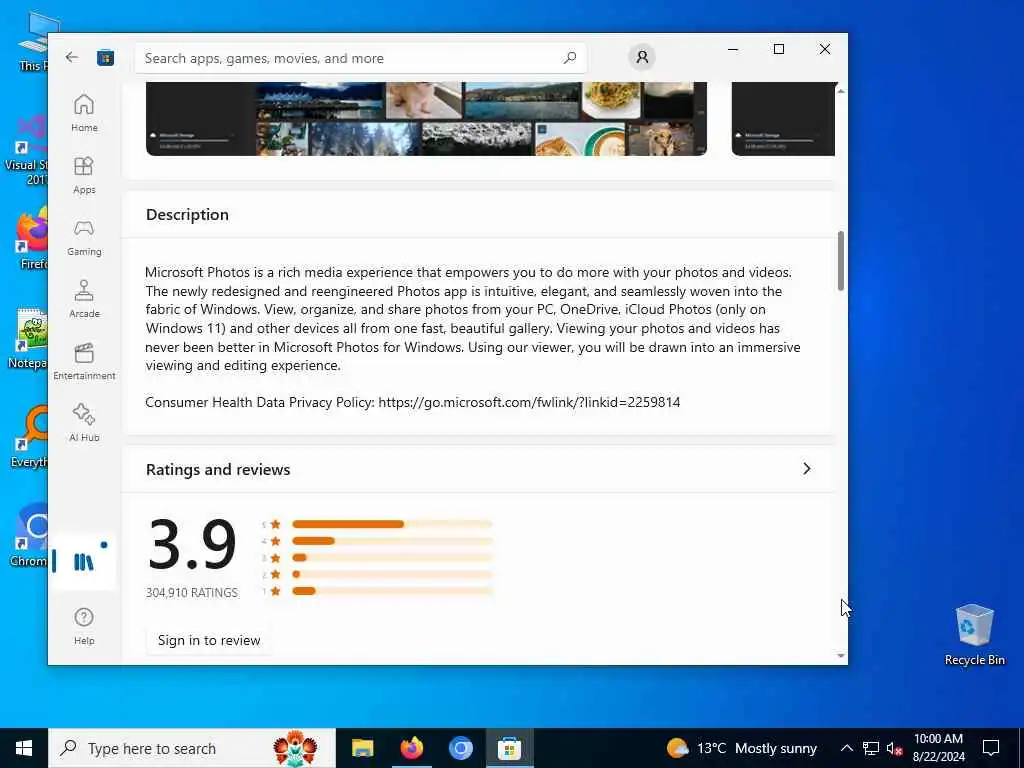Screen dimensions: 1024x768
Task: Open the weather widget on taskbar
Action: pyautogui.click(x=742, y=748)
